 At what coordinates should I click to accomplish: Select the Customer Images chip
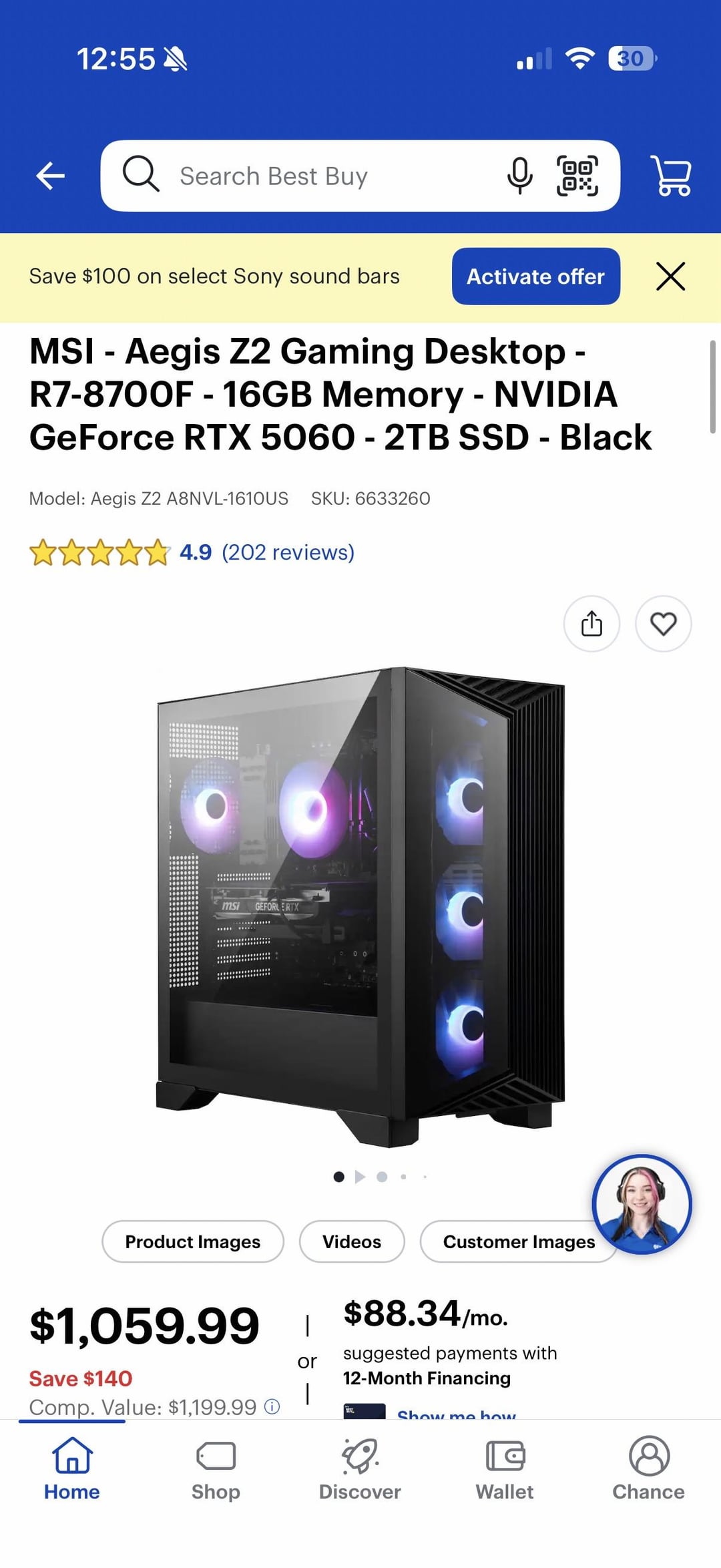(x=519, y=1241)
